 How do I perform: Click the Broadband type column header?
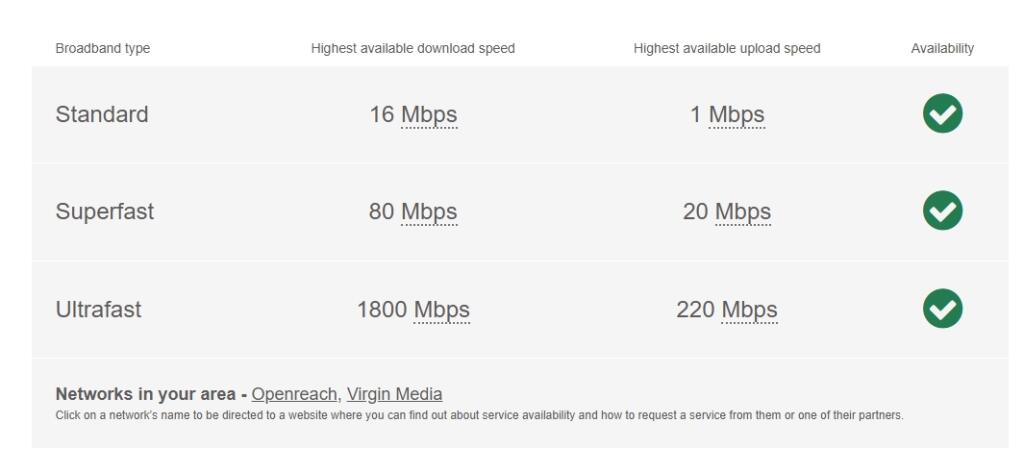point(103,48)
